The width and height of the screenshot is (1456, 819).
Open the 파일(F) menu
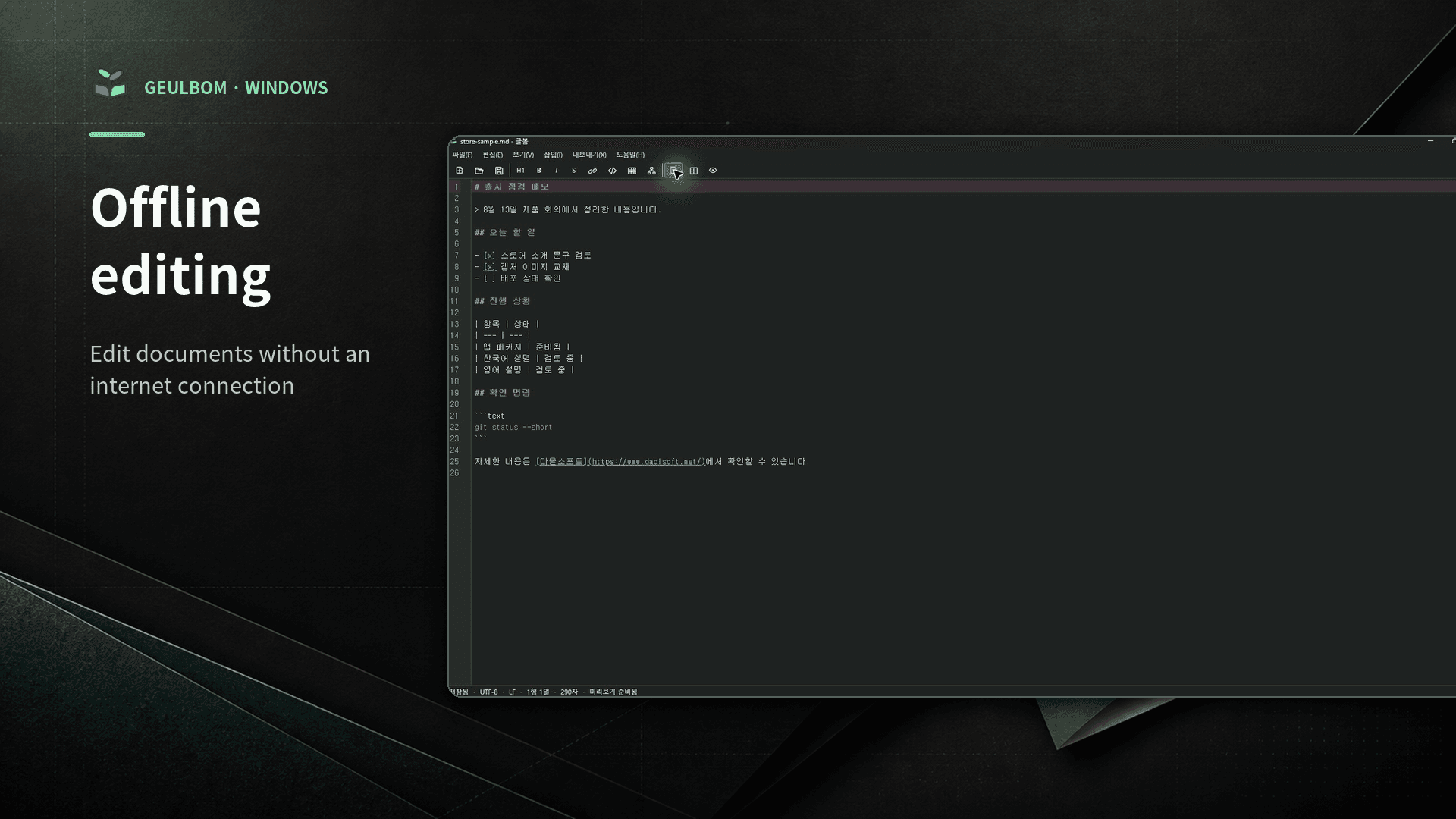(463, 155)
